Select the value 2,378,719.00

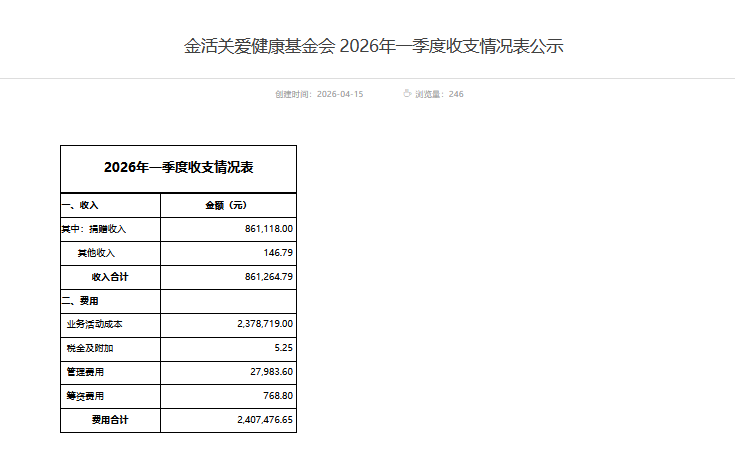(x=265, y=324)
